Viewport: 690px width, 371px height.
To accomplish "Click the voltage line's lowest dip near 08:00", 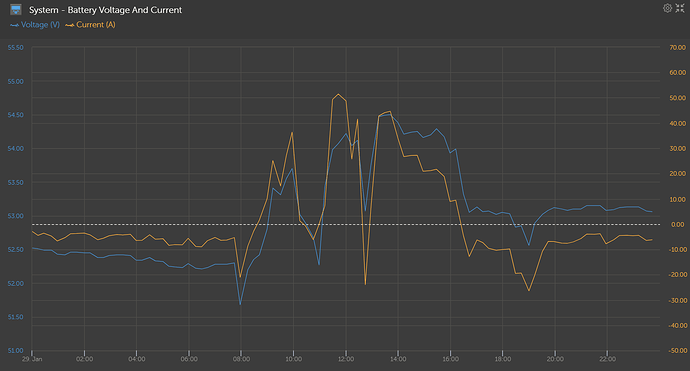I will coord(240,304).
